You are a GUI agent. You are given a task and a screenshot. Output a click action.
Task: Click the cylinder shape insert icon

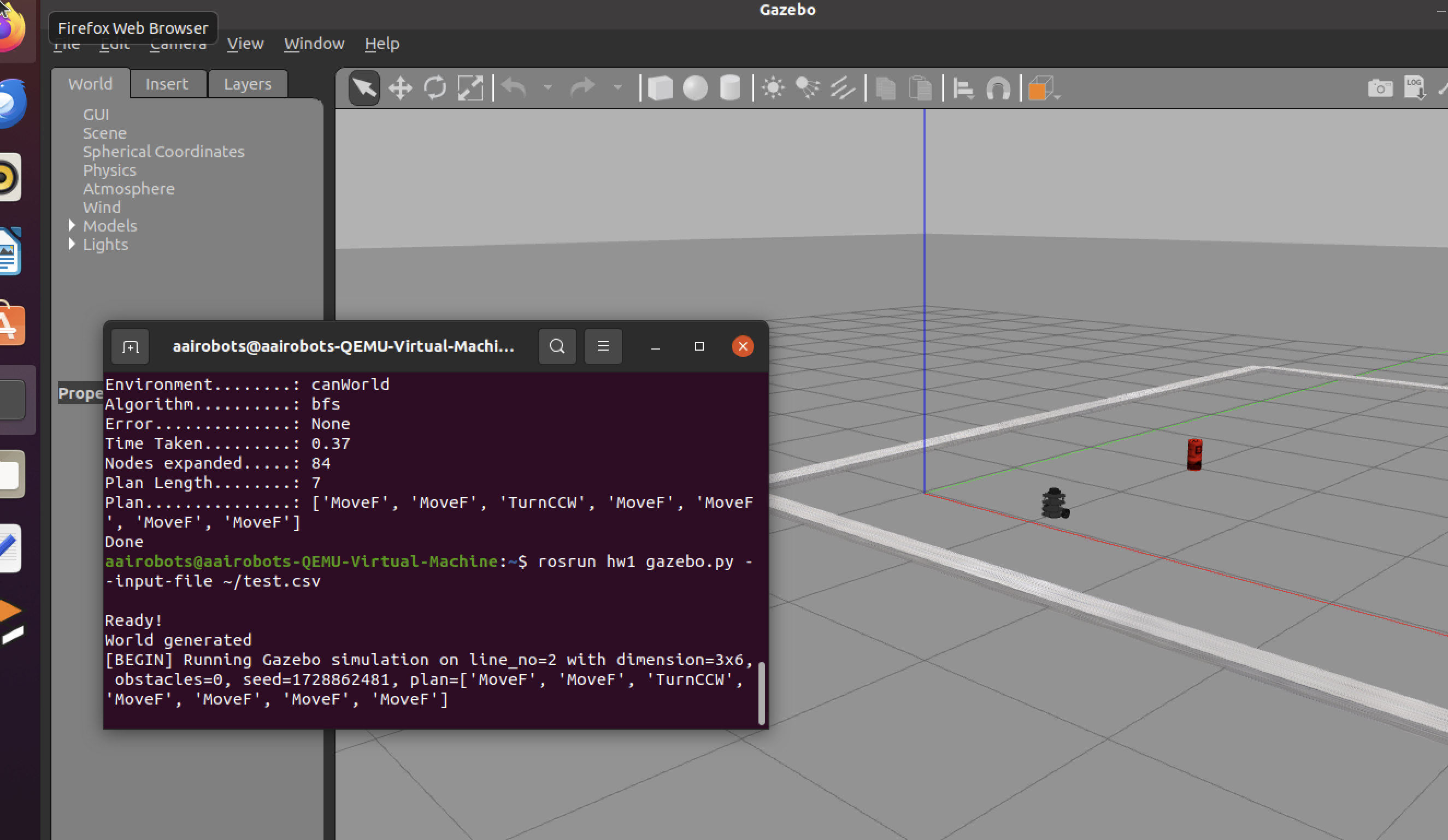click(731, 88)
